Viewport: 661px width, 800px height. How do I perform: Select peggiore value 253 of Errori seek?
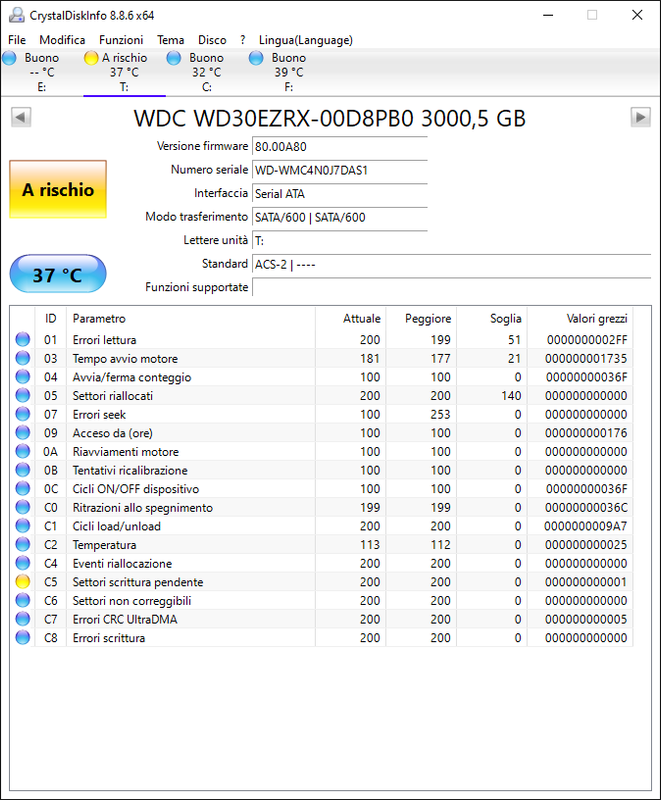441,414
